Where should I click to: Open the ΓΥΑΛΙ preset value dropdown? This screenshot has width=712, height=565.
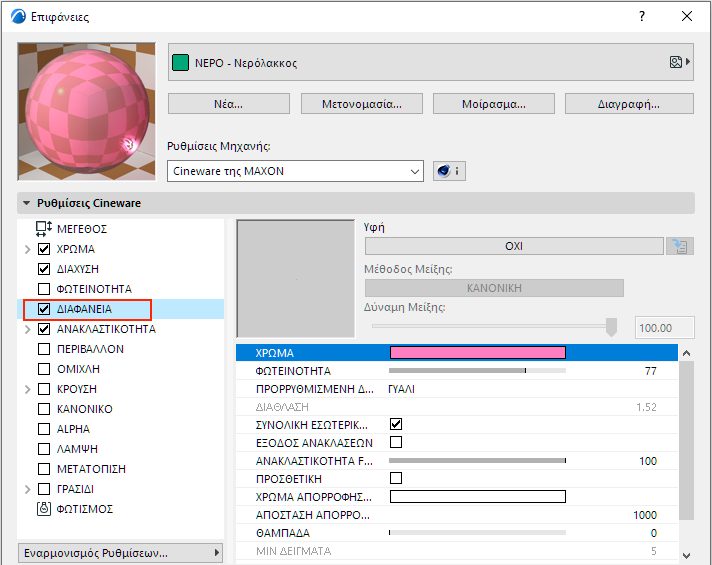point(401,389)
